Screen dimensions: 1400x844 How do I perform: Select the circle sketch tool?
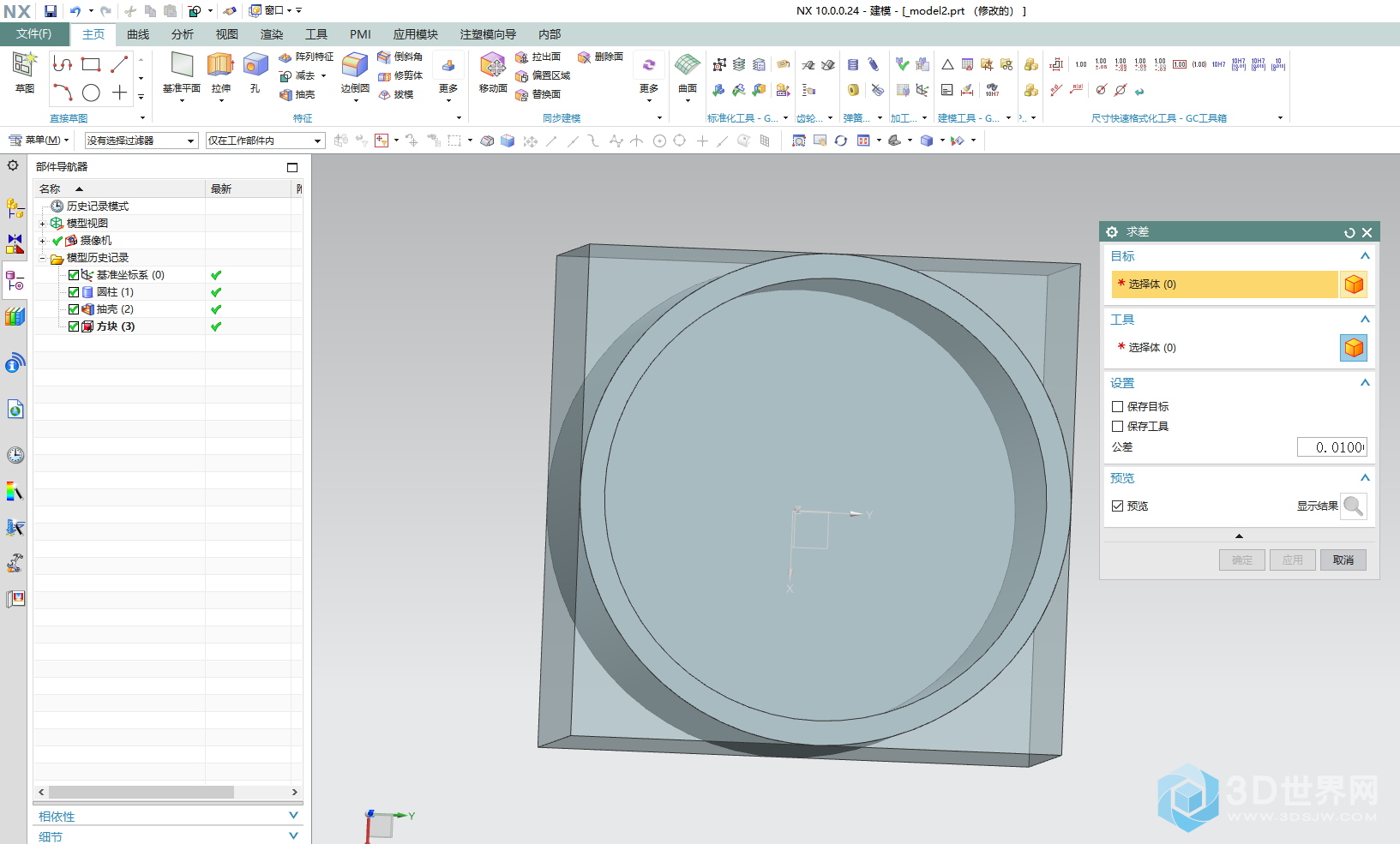[91, 93]
